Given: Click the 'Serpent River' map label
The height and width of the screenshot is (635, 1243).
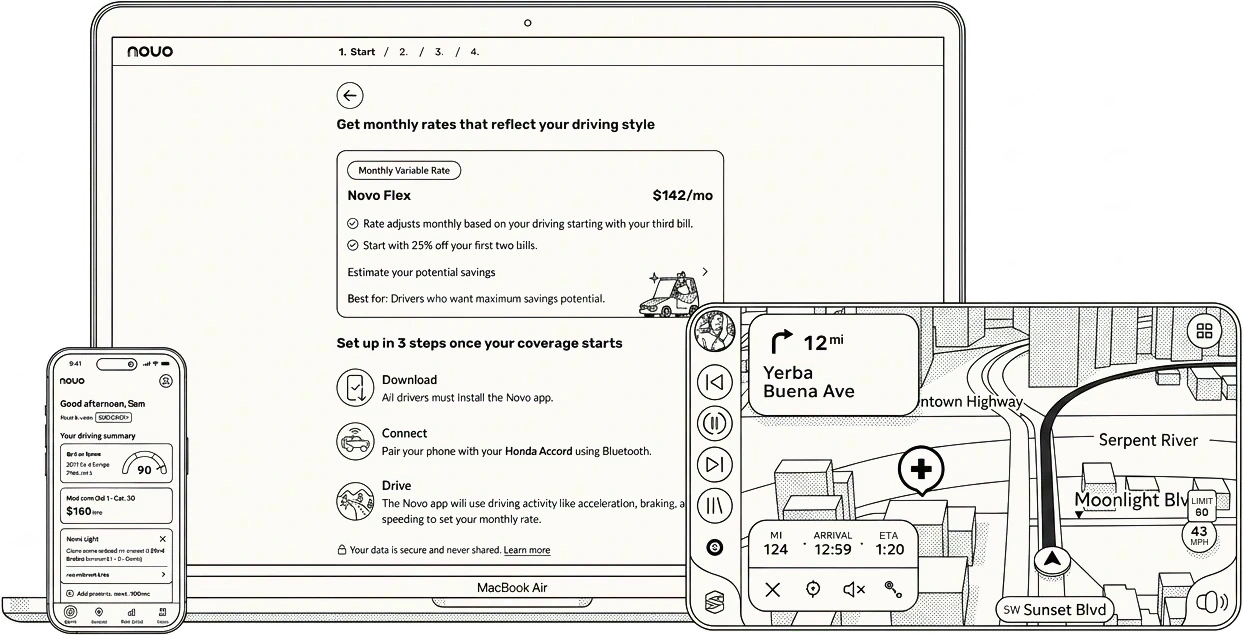Looking at the screenshot, I should 1148,440.
